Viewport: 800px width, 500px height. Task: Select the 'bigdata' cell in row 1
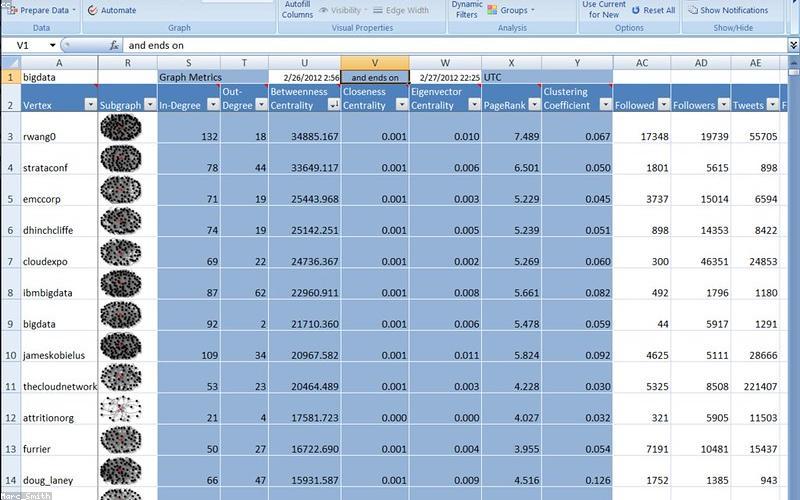tap(59, 77)
